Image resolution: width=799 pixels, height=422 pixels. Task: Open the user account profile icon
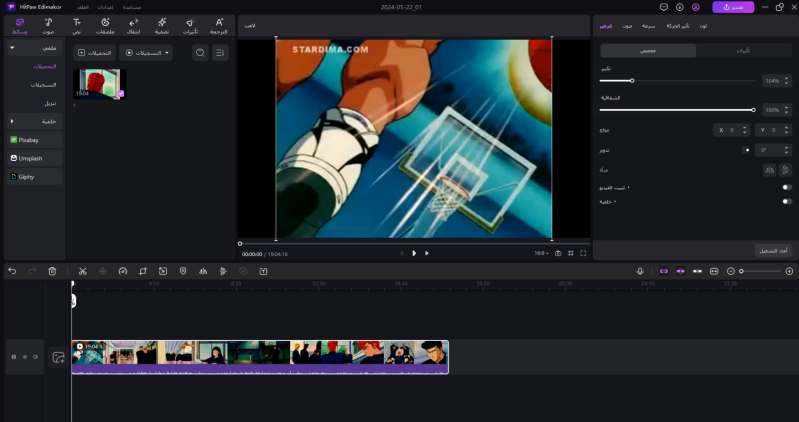point(696,7)
